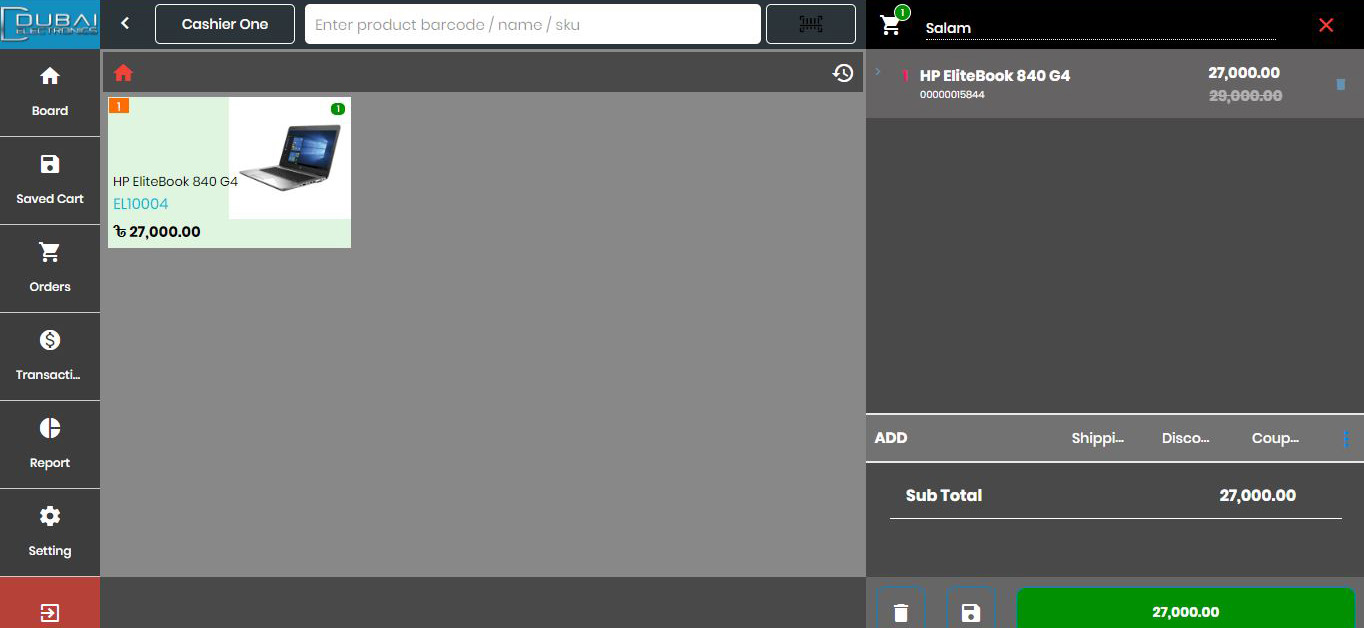Open the three-dot more options menu
This screenshot has width=1364, height=628.
coord(1346,438)
